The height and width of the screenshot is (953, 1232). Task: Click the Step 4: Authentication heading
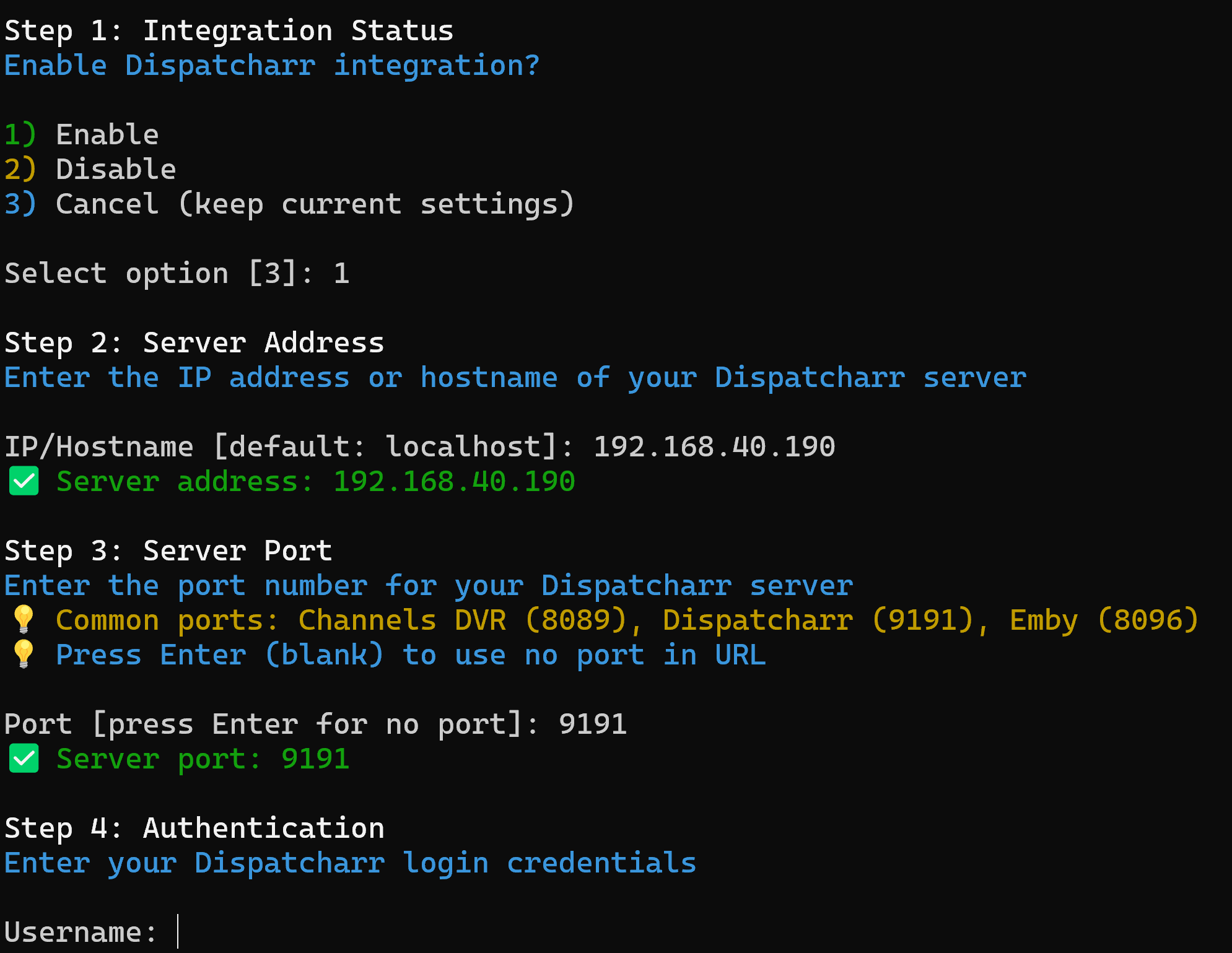pyautogui.click(x=194, y=828)
